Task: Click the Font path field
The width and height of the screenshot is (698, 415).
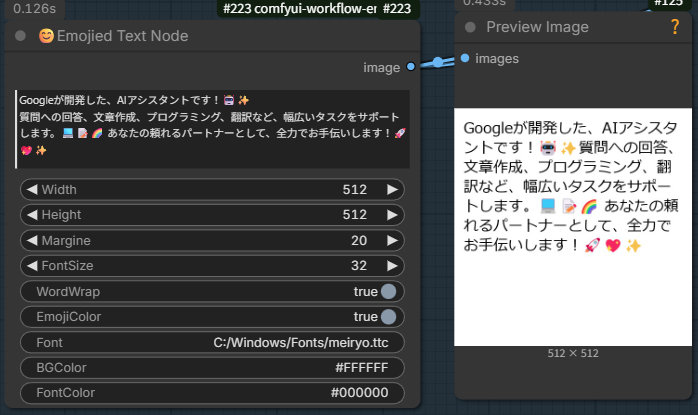Action: coord(212,342)
